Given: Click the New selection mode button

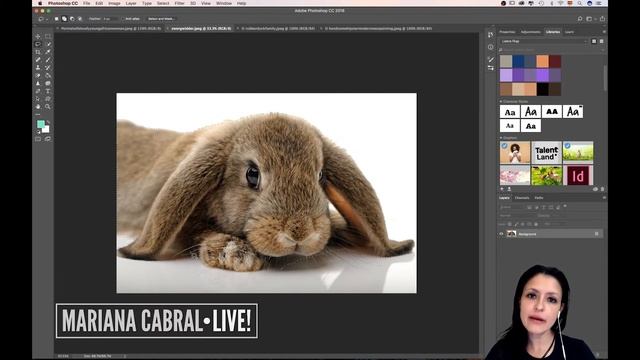Looking at the screenshot, I should coord(56,19).
